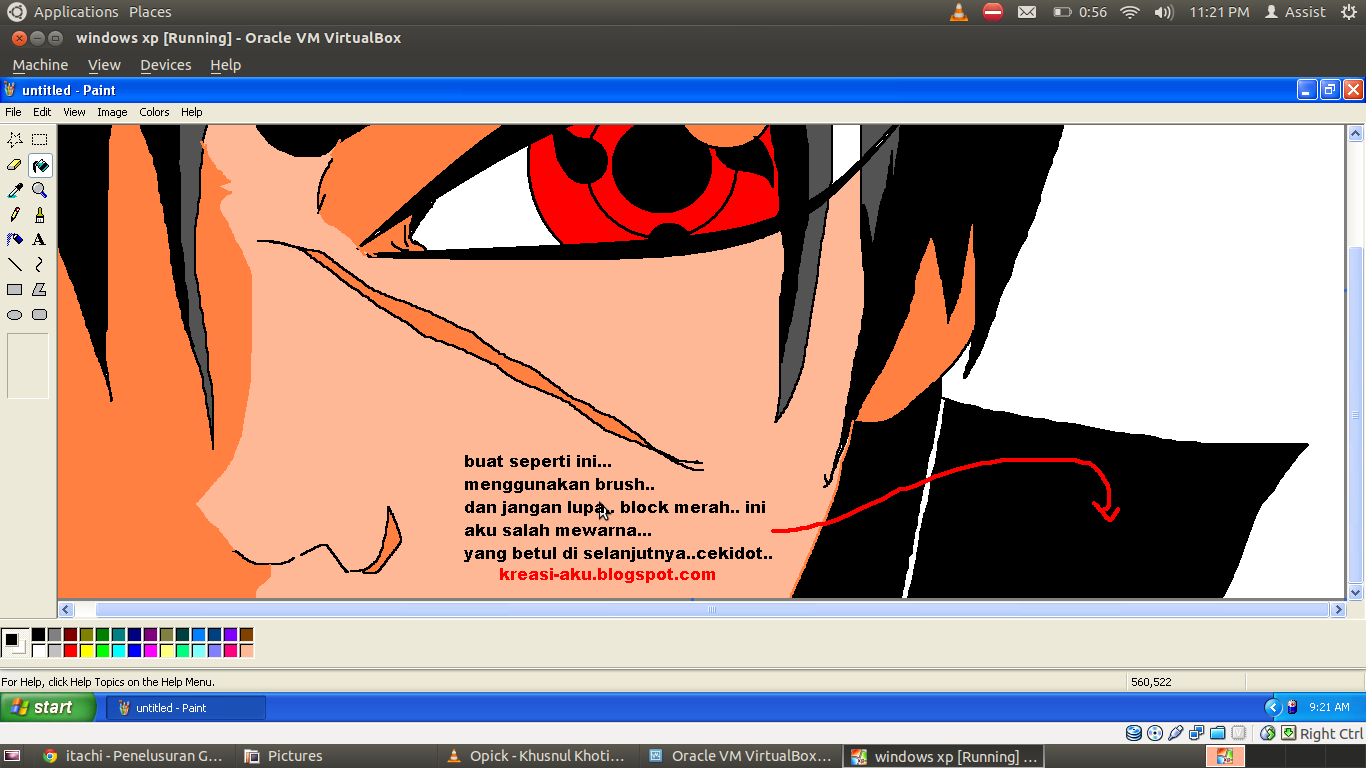1366x768 pixels.
Task: Open the Ubuntu Applications menu
Action: pos(76,12)
